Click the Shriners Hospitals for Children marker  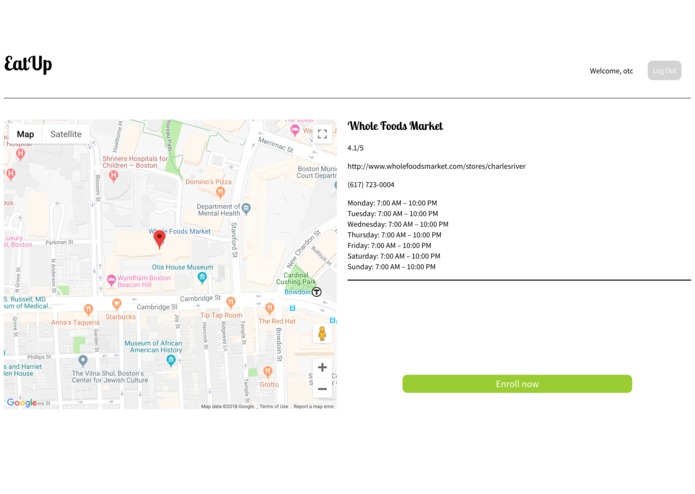point(113,176)
